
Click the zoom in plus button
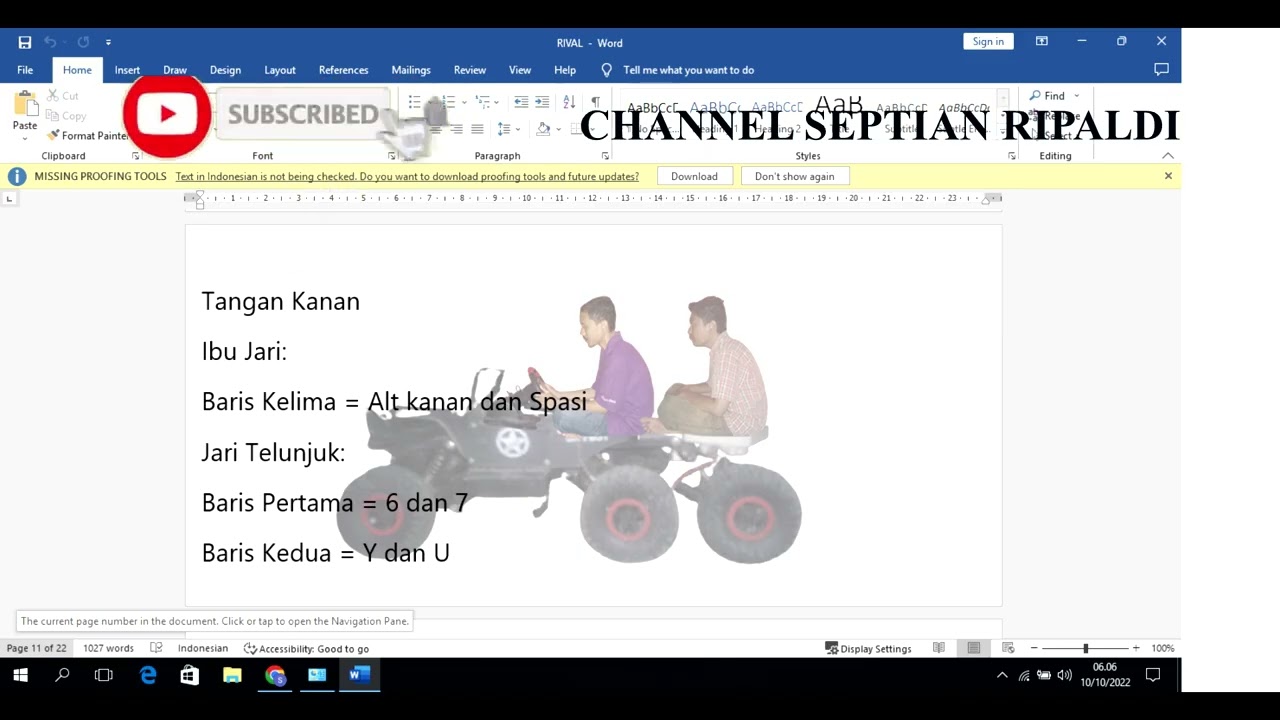pyautogui.click(x=1136, y=648)
